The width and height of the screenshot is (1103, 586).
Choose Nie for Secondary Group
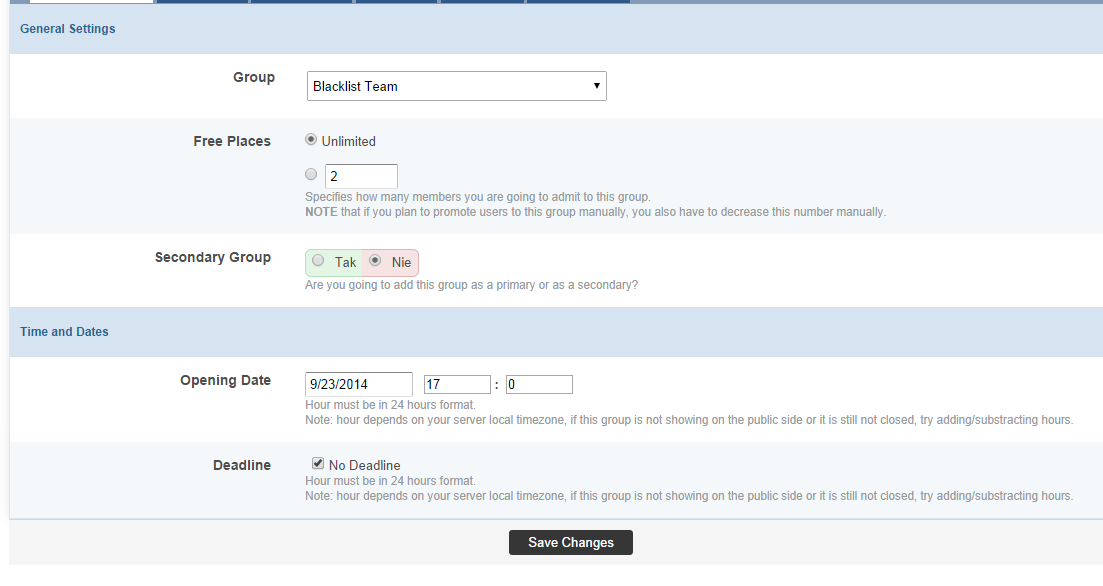[376, 261]
